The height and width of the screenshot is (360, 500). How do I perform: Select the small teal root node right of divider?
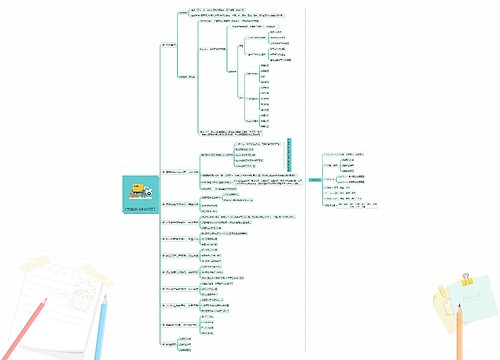(315, 180)
